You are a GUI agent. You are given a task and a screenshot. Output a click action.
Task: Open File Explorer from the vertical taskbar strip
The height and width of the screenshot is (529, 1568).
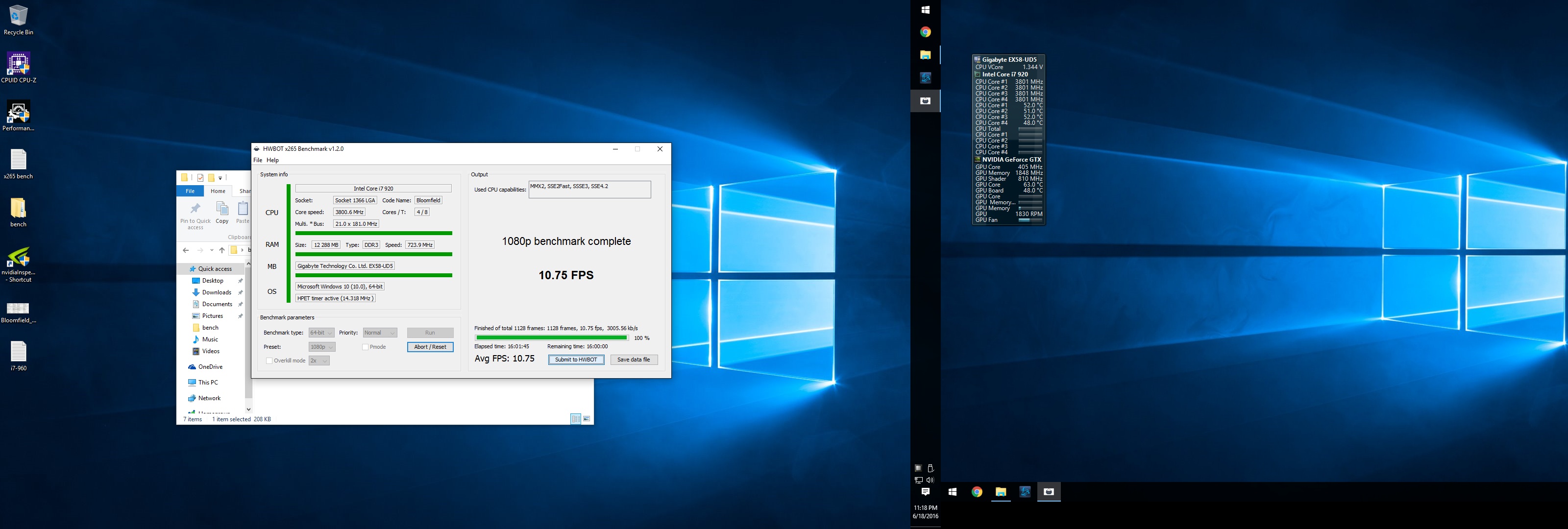925,55
